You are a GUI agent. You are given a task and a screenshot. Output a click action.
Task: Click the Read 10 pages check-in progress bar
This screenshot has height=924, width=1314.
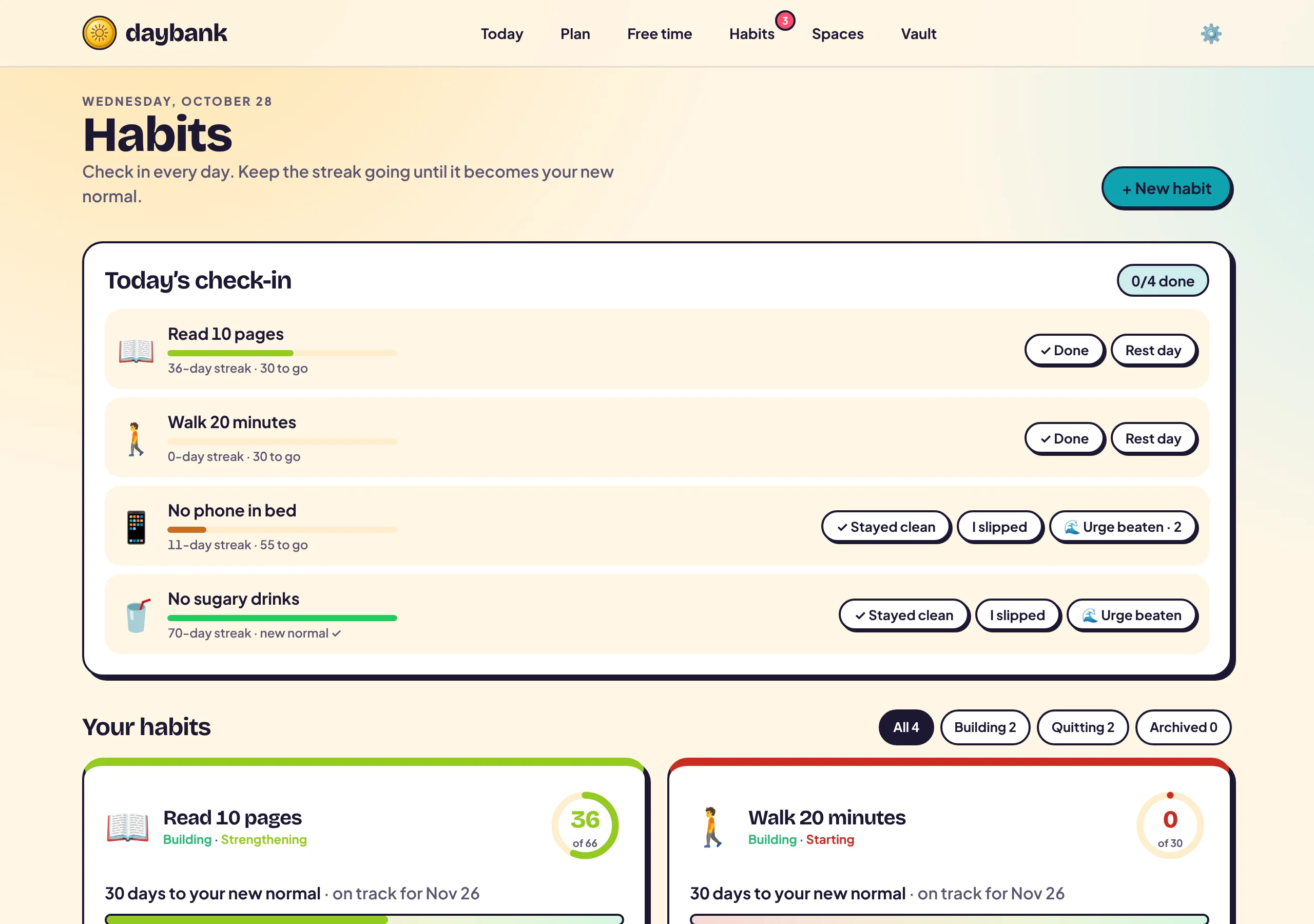click(x=282, y=353)
